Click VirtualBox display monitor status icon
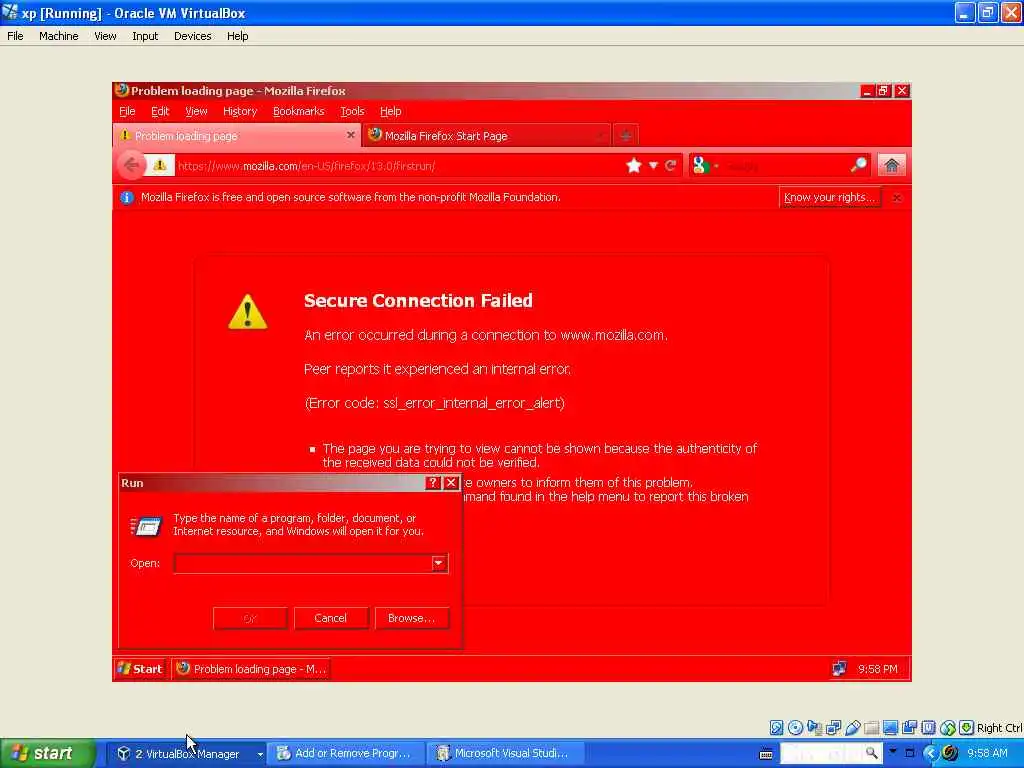The height and width of the screenshot is (768, 1024). 890,728
